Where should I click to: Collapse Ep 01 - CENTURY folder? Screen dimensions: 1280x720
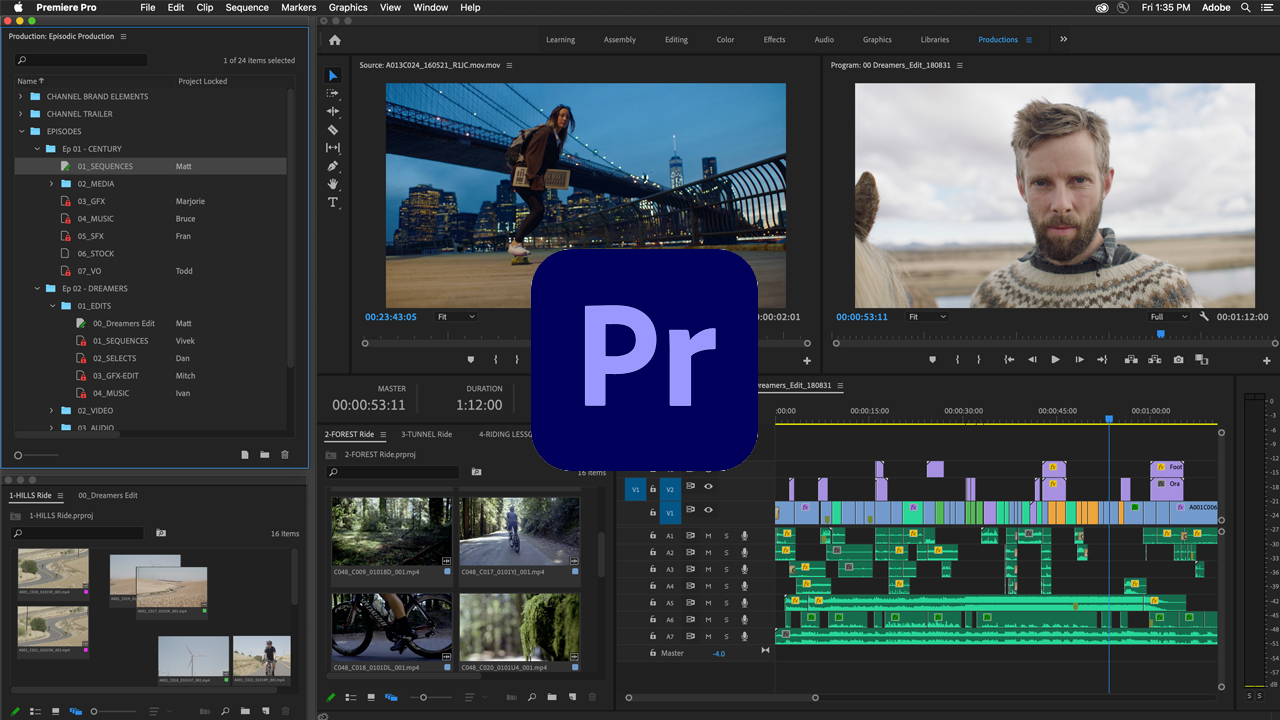tap(37, 149)
